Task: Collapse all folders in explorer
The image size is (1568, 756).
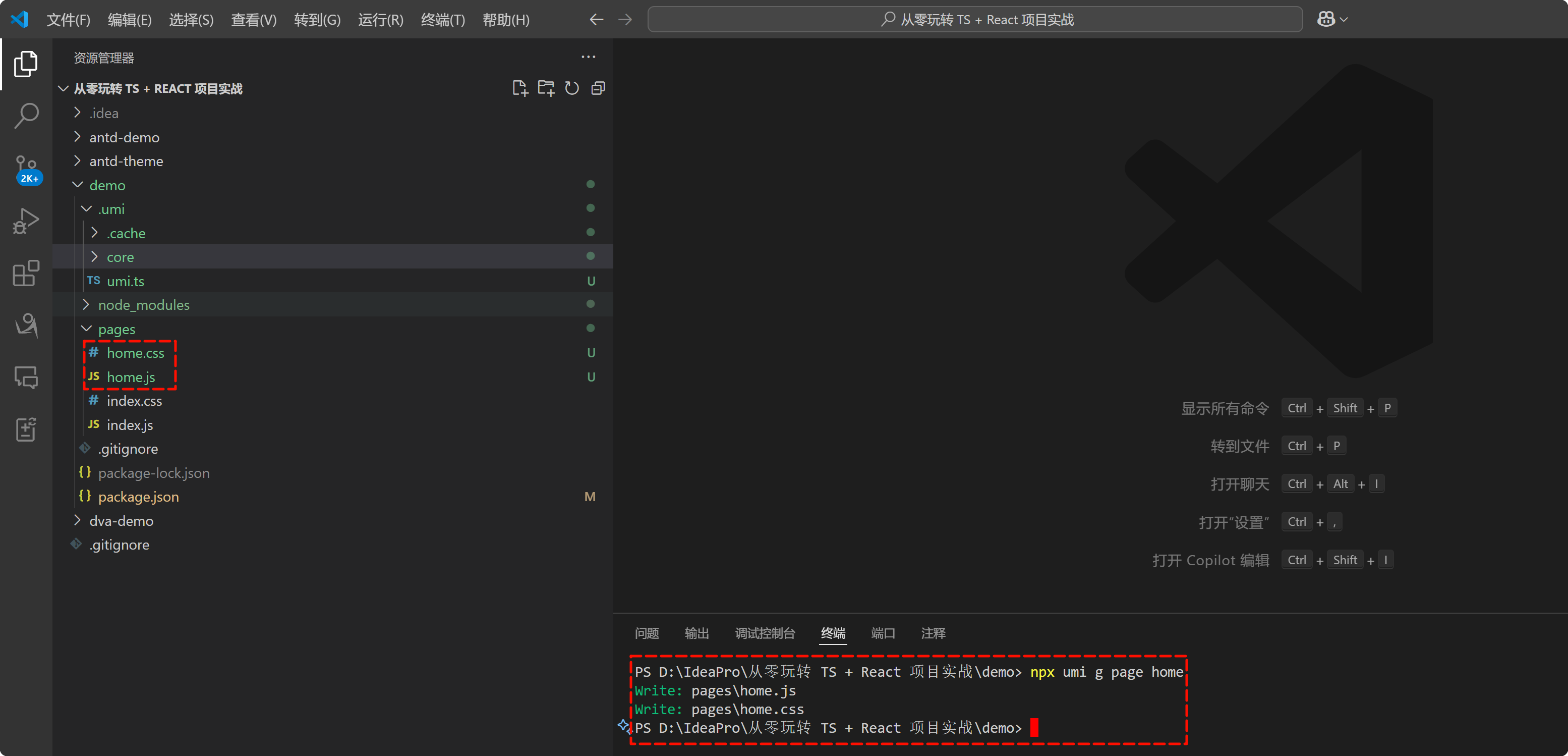Action: (598, 88)
